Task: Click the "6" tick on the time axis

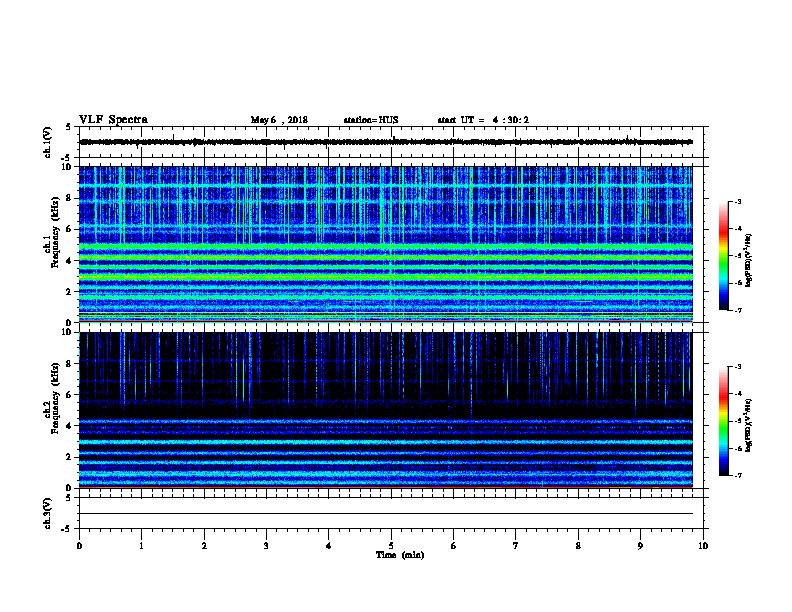Action: [x=454, y=546]
